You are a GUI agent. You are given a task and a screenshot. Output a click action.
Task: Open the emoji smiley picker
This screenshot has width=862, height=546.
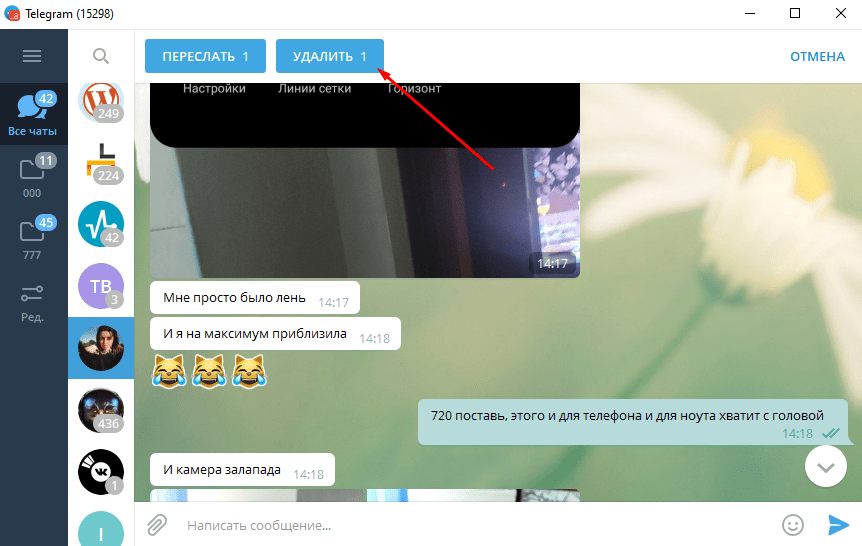click(793, 524)
